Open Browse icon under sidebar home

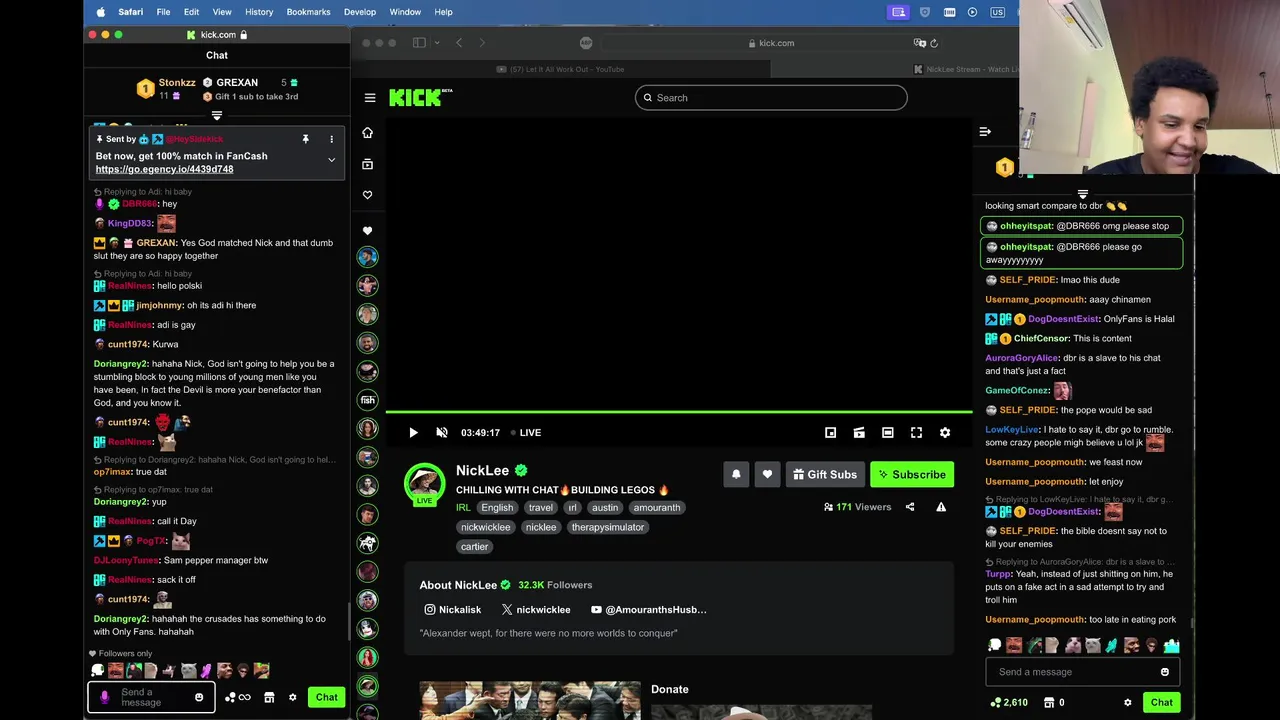367,164
